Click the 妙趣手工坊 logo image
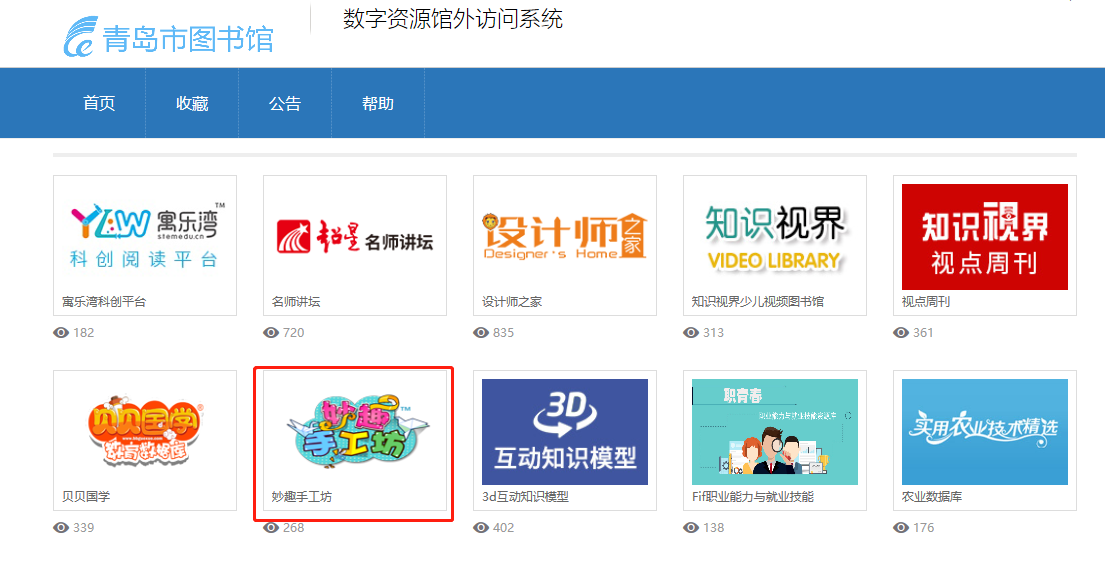This screenshot has width=1105, height=565. [354, 432]
